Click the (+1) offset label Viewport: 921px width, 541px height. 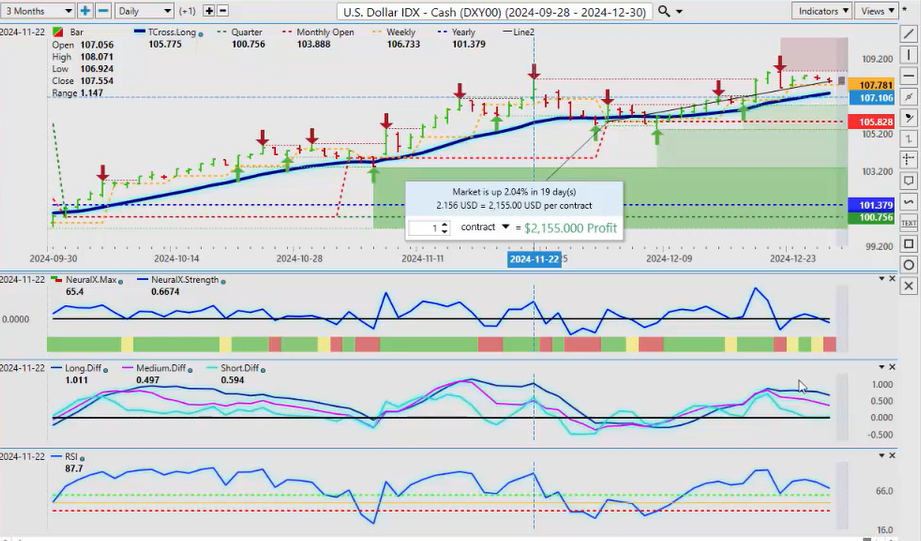click(187, 11)
